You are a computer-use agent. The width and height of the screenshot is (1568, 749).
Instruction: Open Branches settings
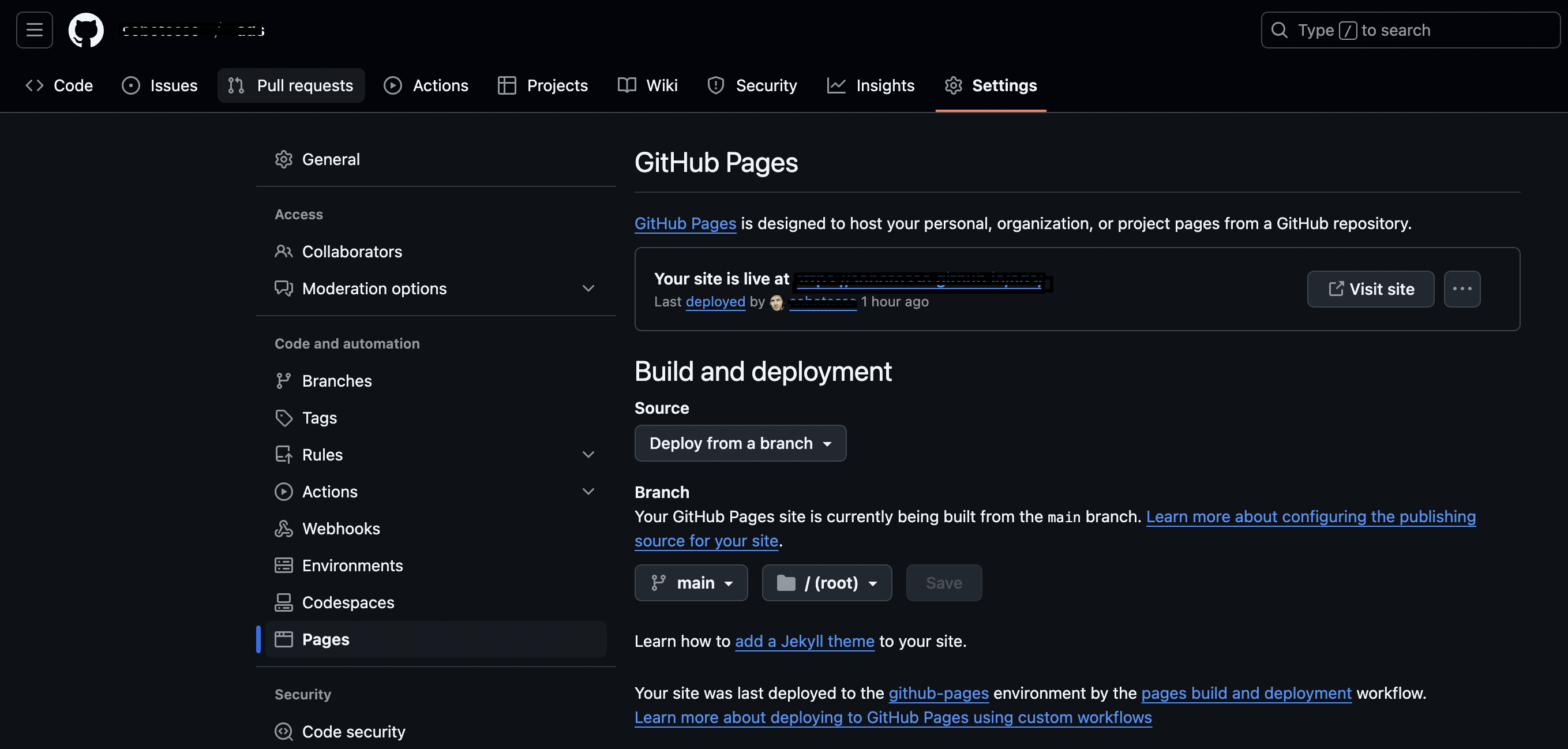[436, 381]
